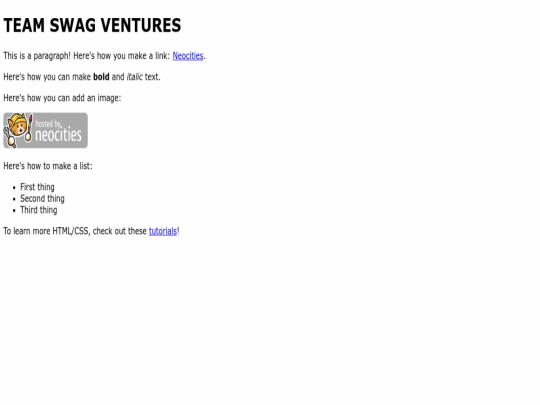Screen dimensions: 540x405
Task: Click the cat mascot in the badge
Action: [x=18, y=130]
